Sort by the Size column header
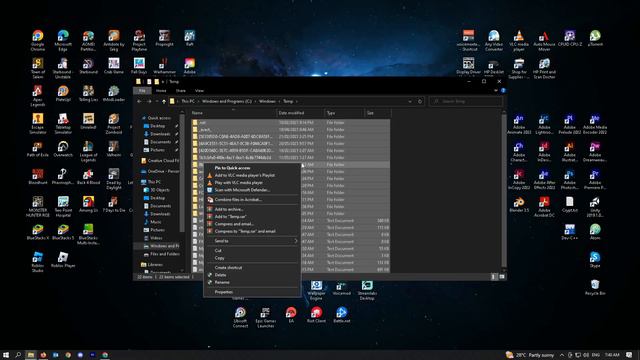The height and width of the screenshot is (360, 640). 377,113
